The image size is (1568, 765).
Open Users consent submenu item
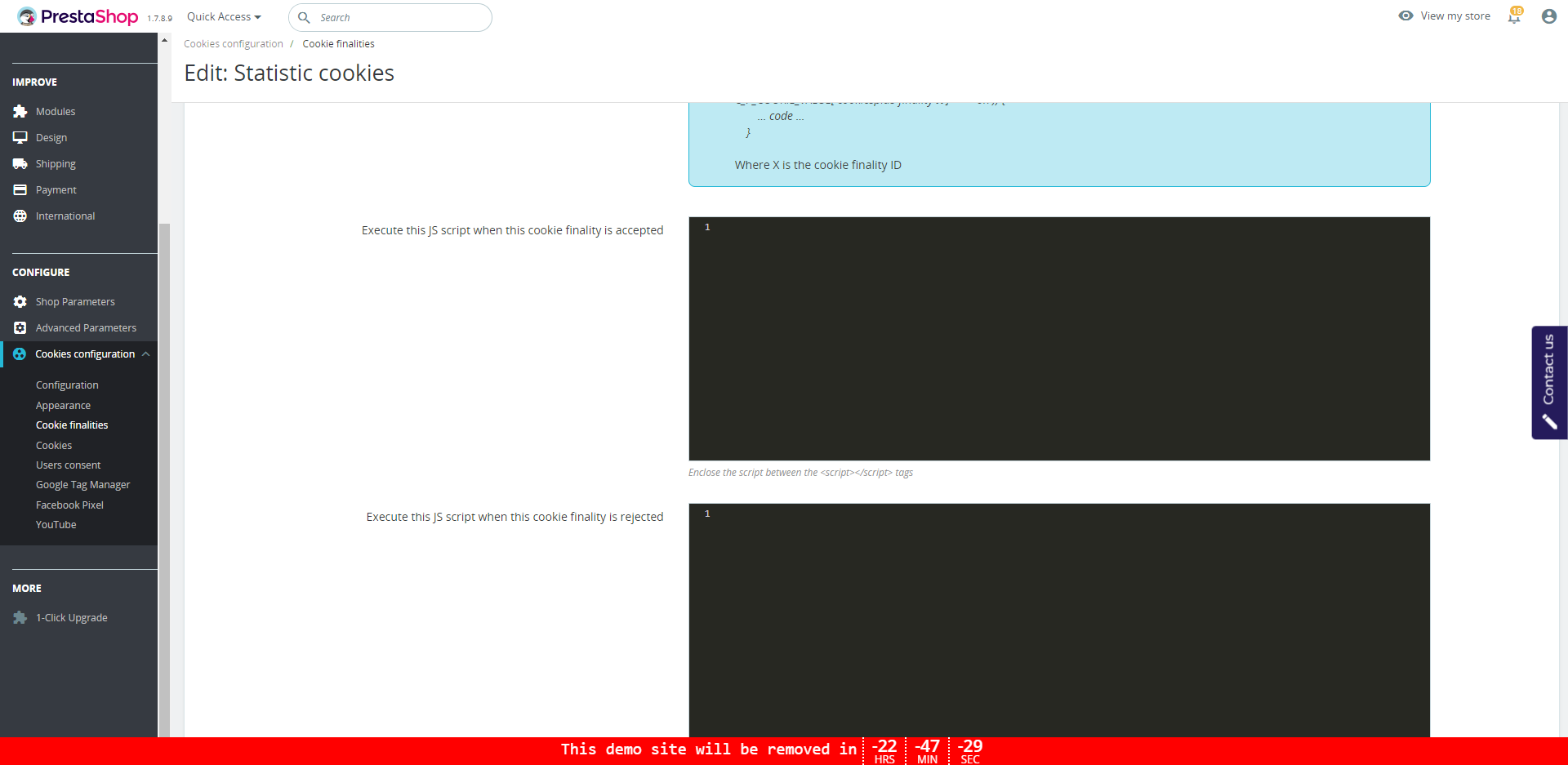[69, 465]
